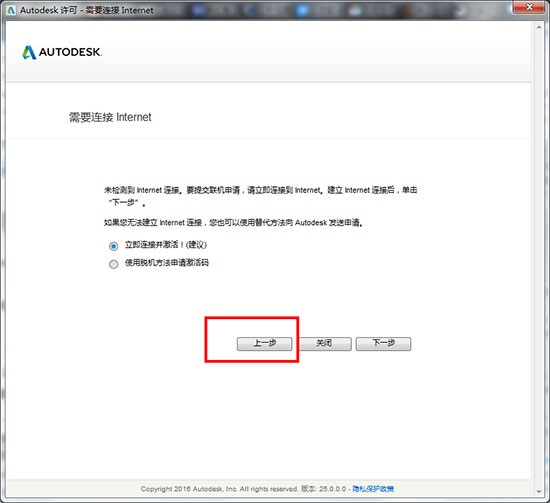Select the 立即连接并激活 radio button
Viewport: 550px width, 503px height.
click(113, 246)
